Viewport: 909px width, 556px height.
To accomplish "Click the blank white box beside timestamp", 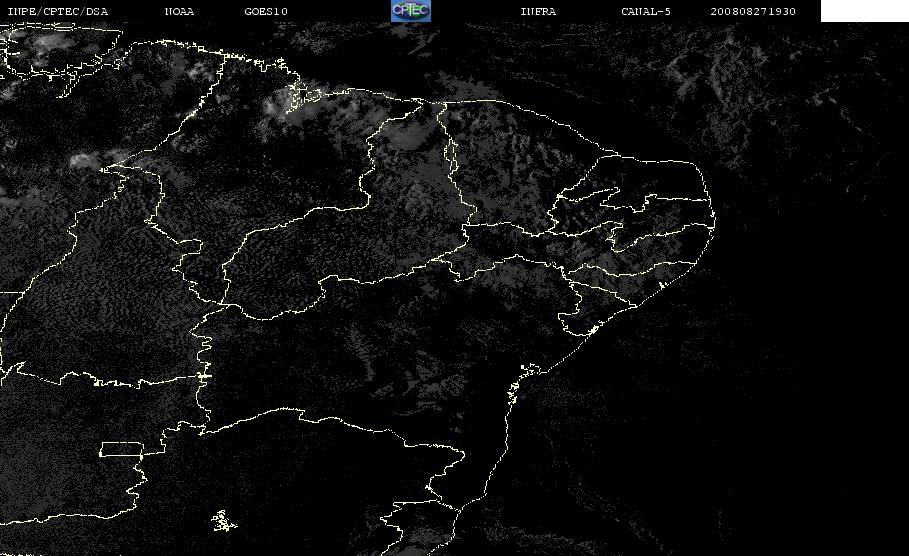I will click(864, 11).
